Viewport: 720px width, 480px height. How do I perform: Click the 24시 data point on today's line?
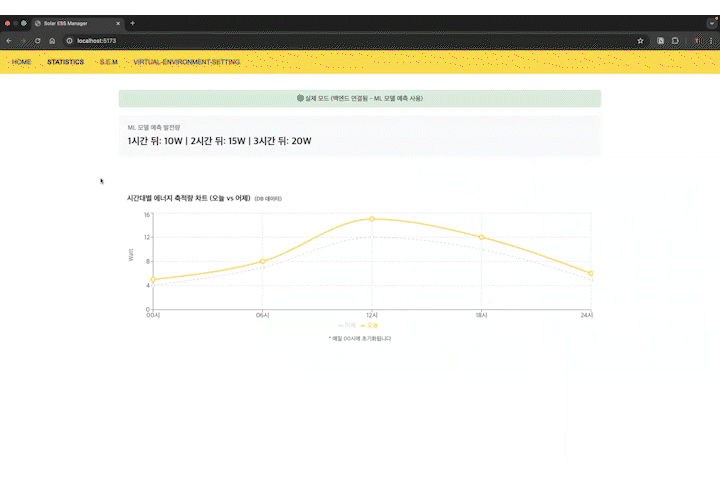tap(591, 273)
